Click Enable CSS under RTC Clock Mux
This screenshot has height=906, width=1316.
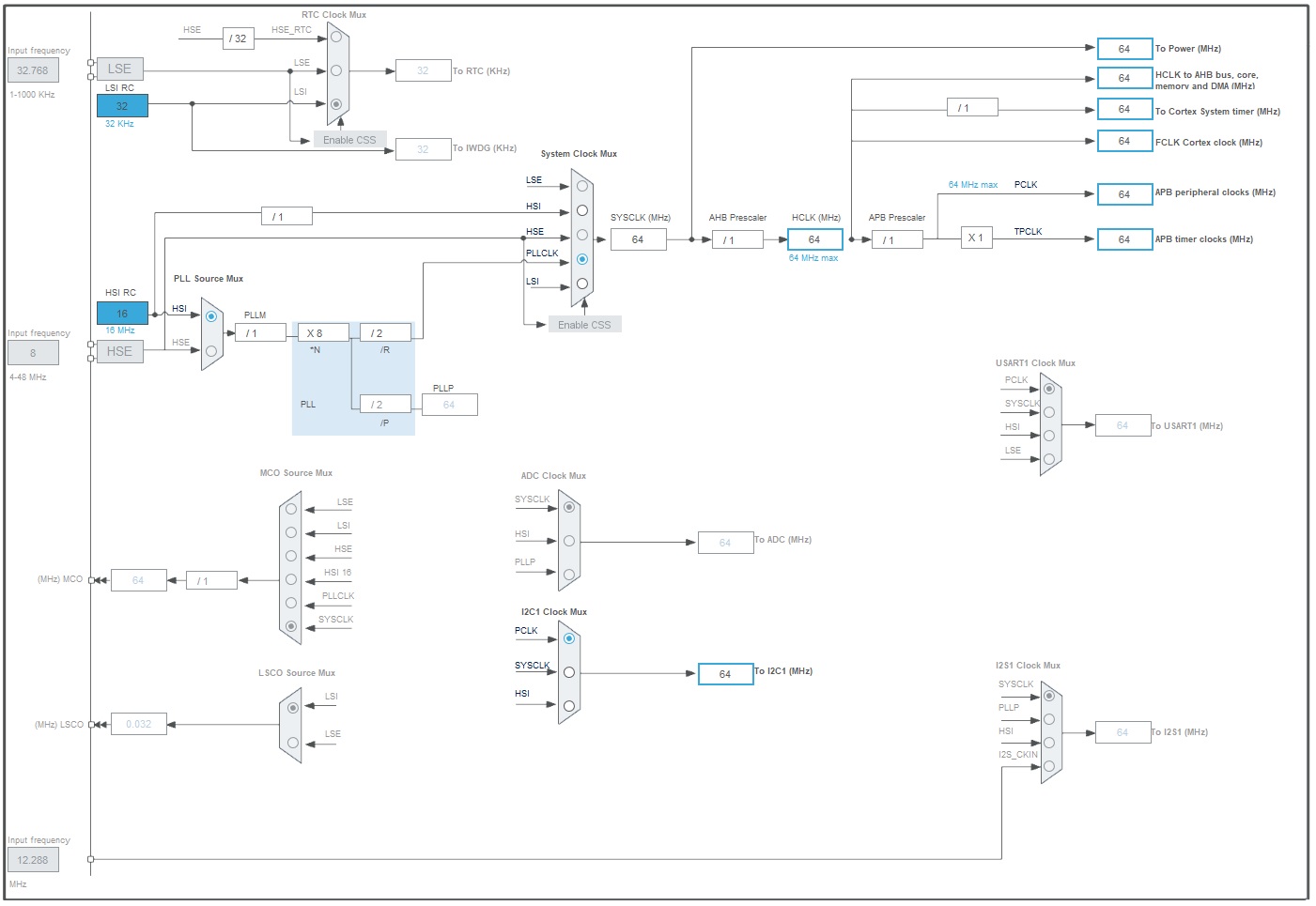click(349, 140)
